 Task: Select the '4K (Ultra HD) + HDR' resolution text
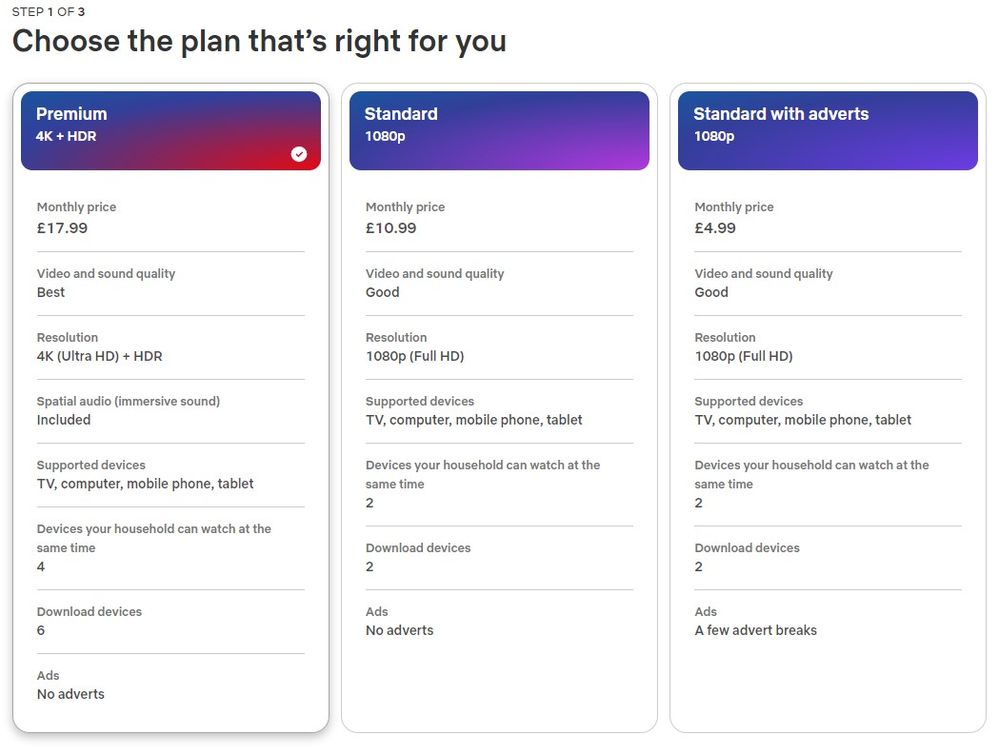click(x=99, y=356)
